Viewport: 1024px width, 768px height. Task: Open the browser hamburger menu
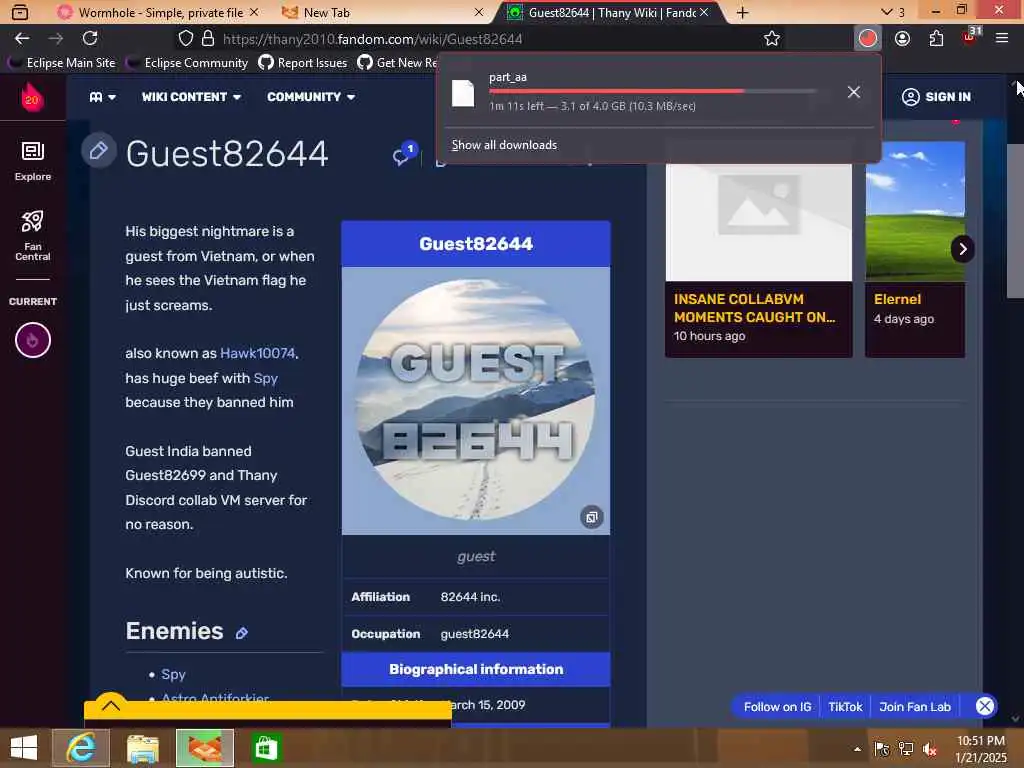pos(1002,39)
